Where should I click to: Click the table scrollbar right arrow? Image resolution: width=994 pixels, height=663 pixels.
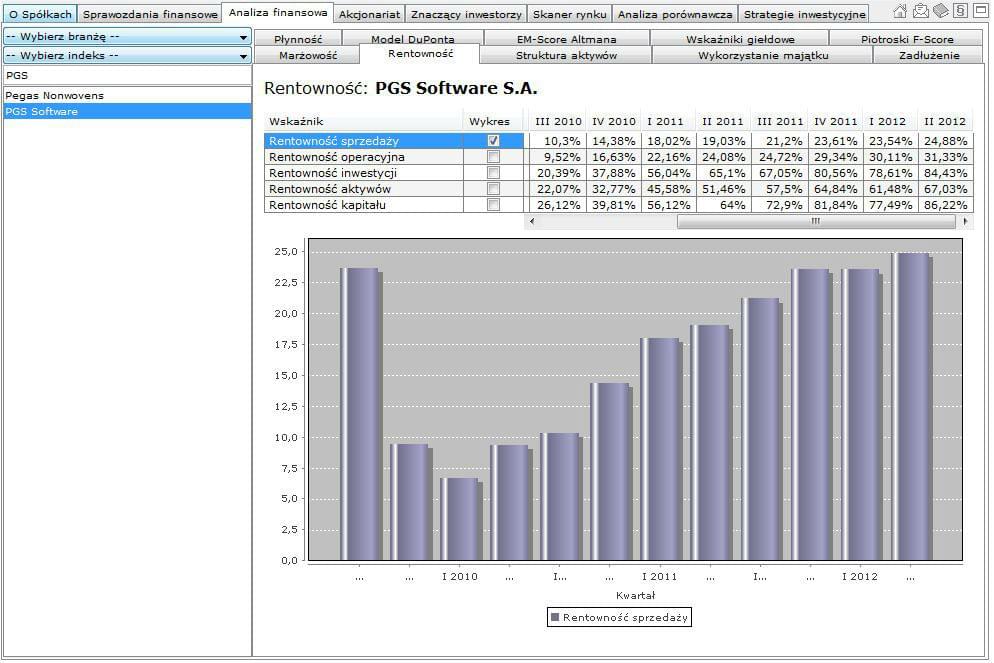[965, 221]
